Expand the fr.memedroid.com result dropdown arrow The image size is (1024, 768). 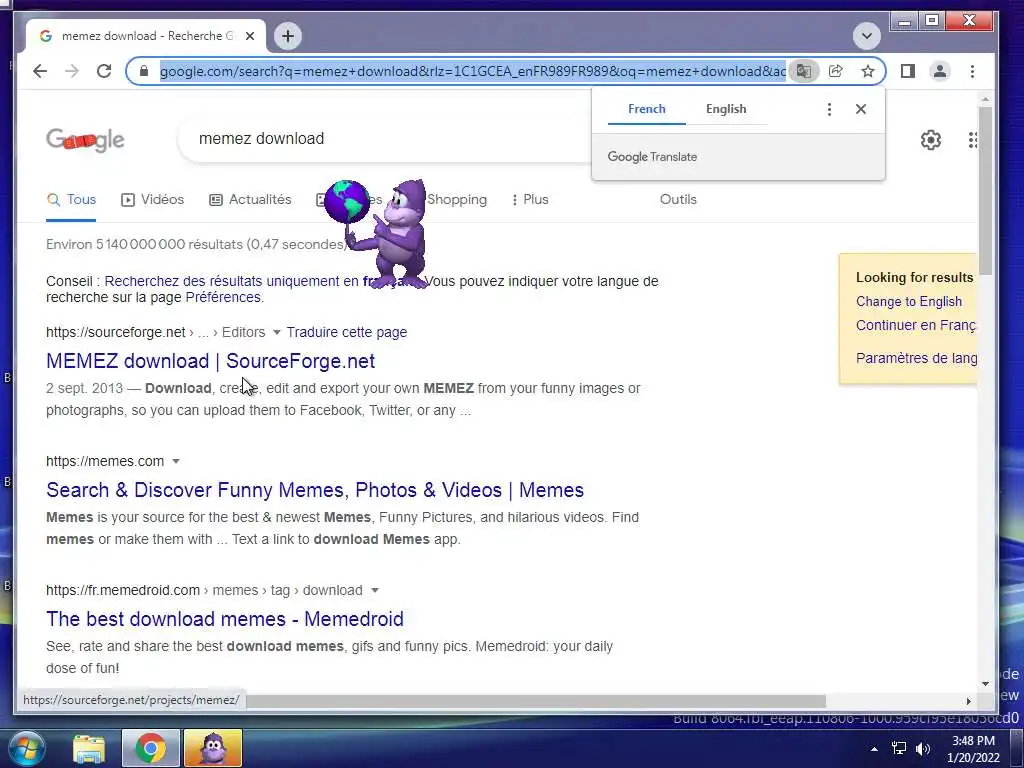(375, 590)
